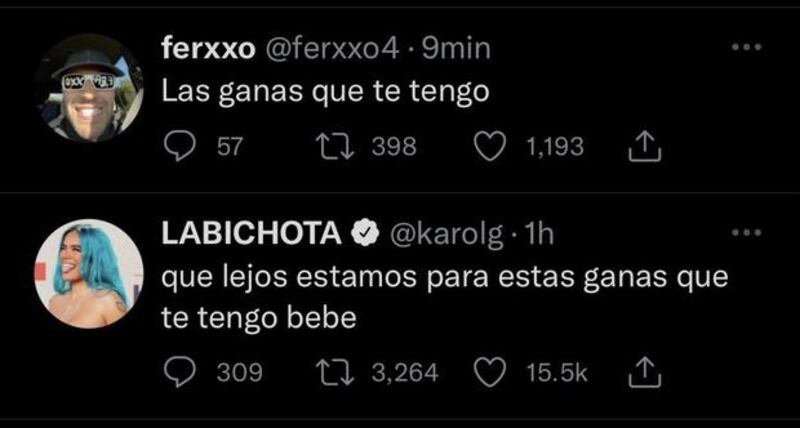Screen dimensions: 800x428
Task: Reply to the LABICHOTA tweet
Action: tap(180, 373)
